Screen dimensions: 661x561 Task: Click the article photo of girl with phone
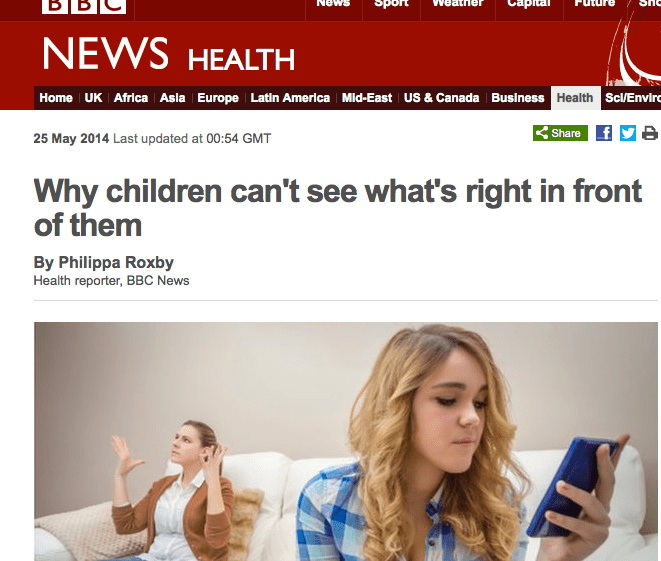pyautogui.click(x=346, y=441)
